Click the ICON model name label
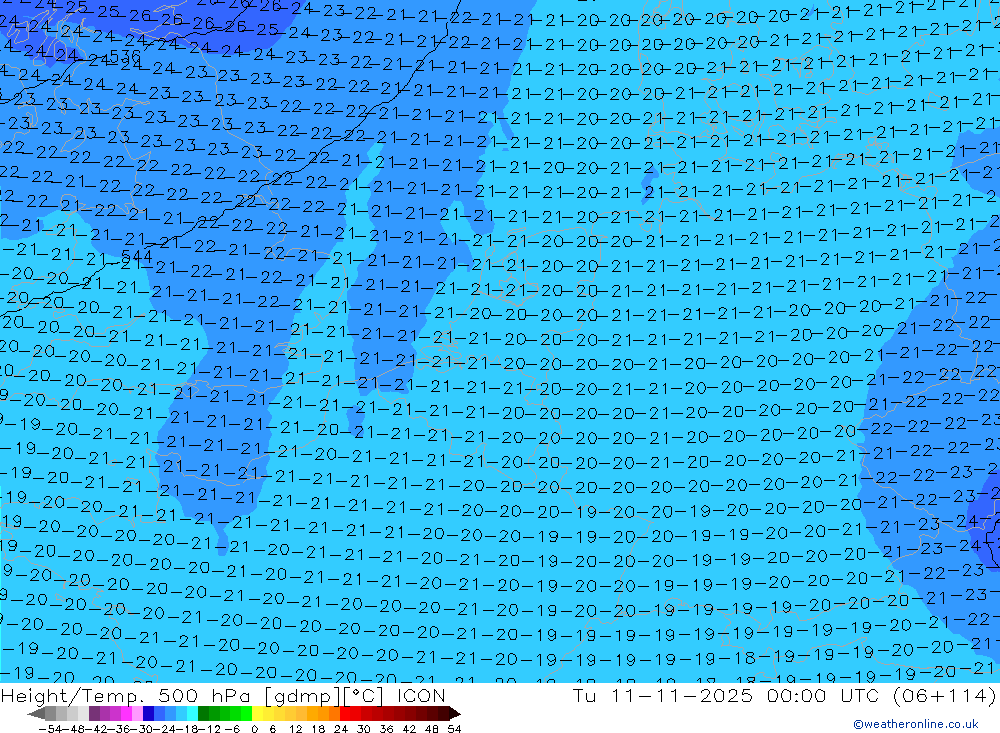 coord(421,695)
